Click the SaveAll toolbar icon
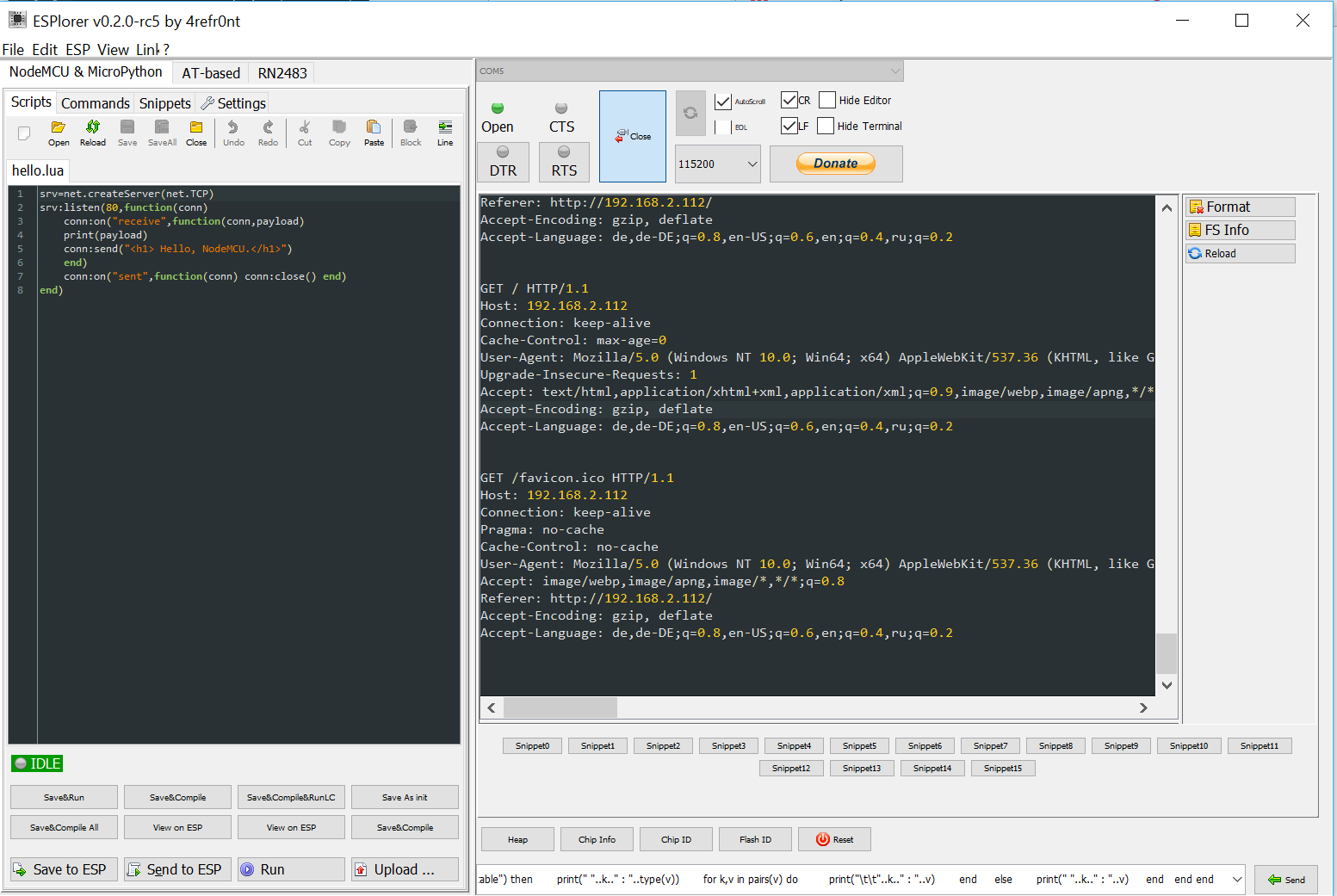 162,133
